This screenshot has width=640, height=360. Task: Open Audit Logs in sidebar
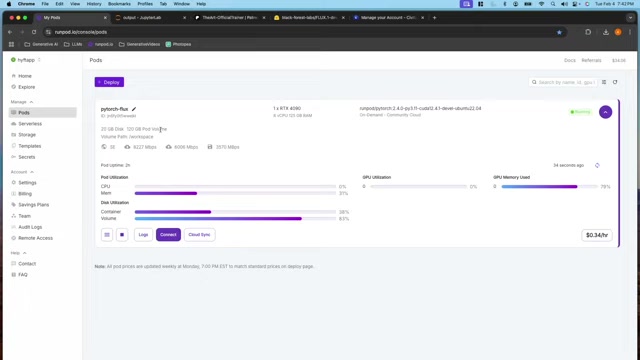30,227
